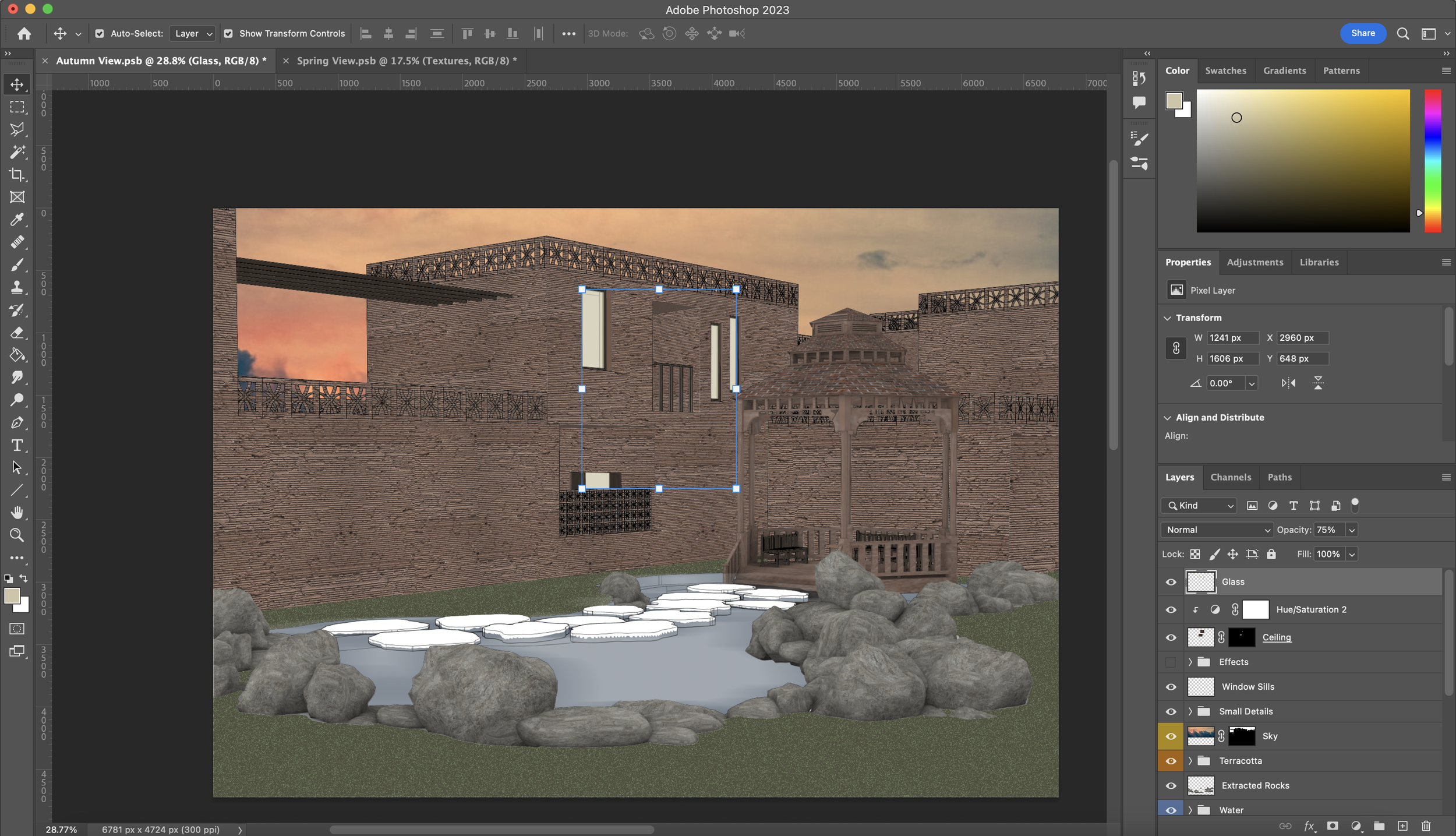The width and height of the screenshot is (1456, 836).
Task: Open the Paths tab
Action: click(1279, 477)
